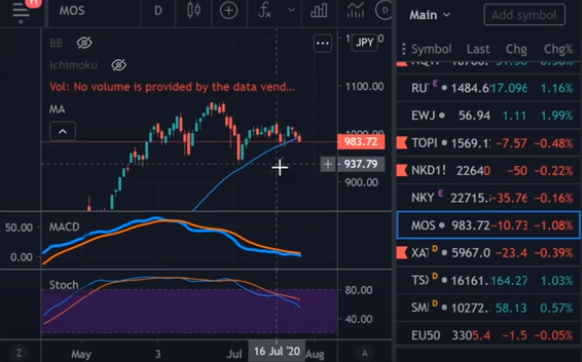This screenshot has width=582, height=362.
Task: Select the NKD1! watchlist row
Action: coord(488,170)
